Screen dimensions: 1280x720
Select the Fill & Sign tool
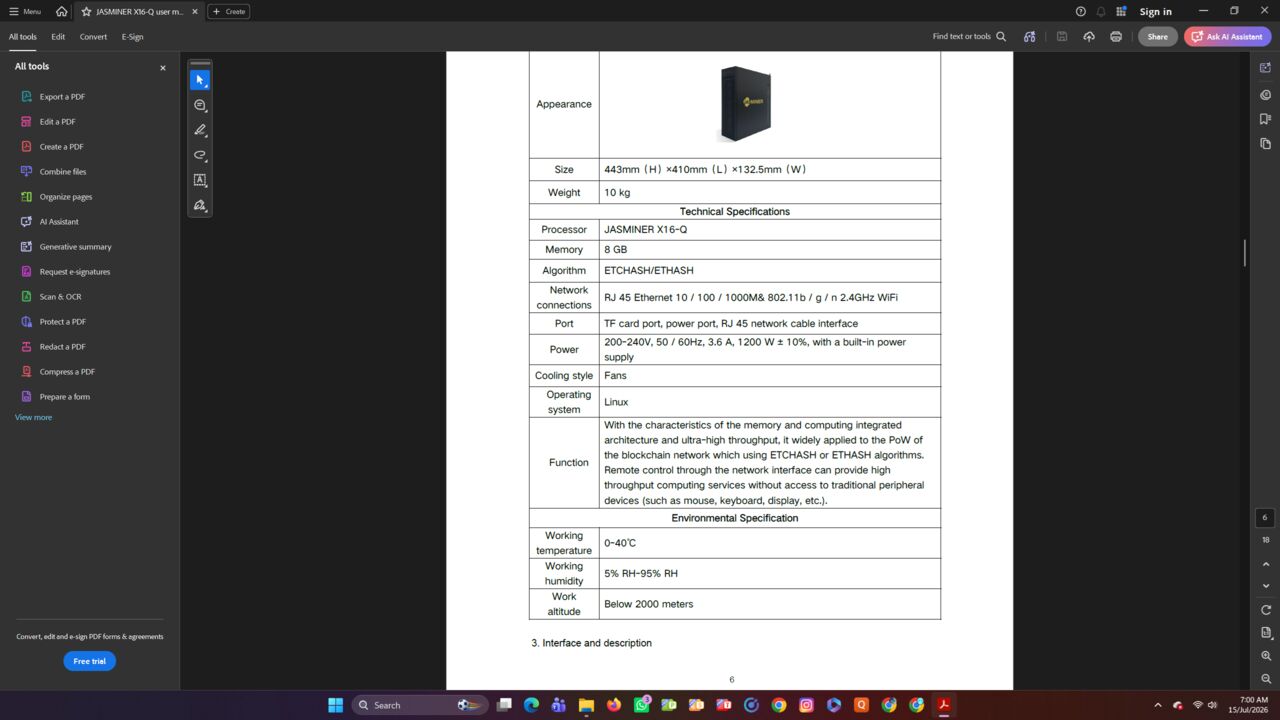point(200,205)
